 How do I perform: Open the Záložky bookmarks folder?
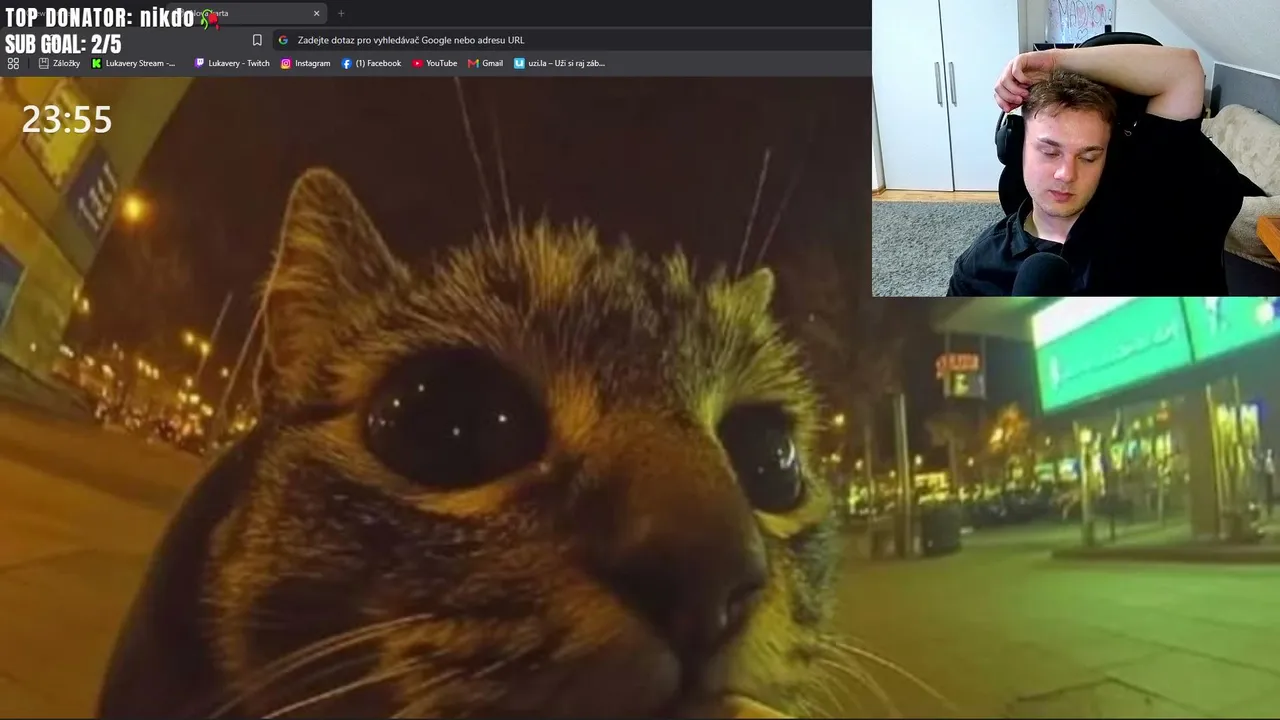(59, 63)
